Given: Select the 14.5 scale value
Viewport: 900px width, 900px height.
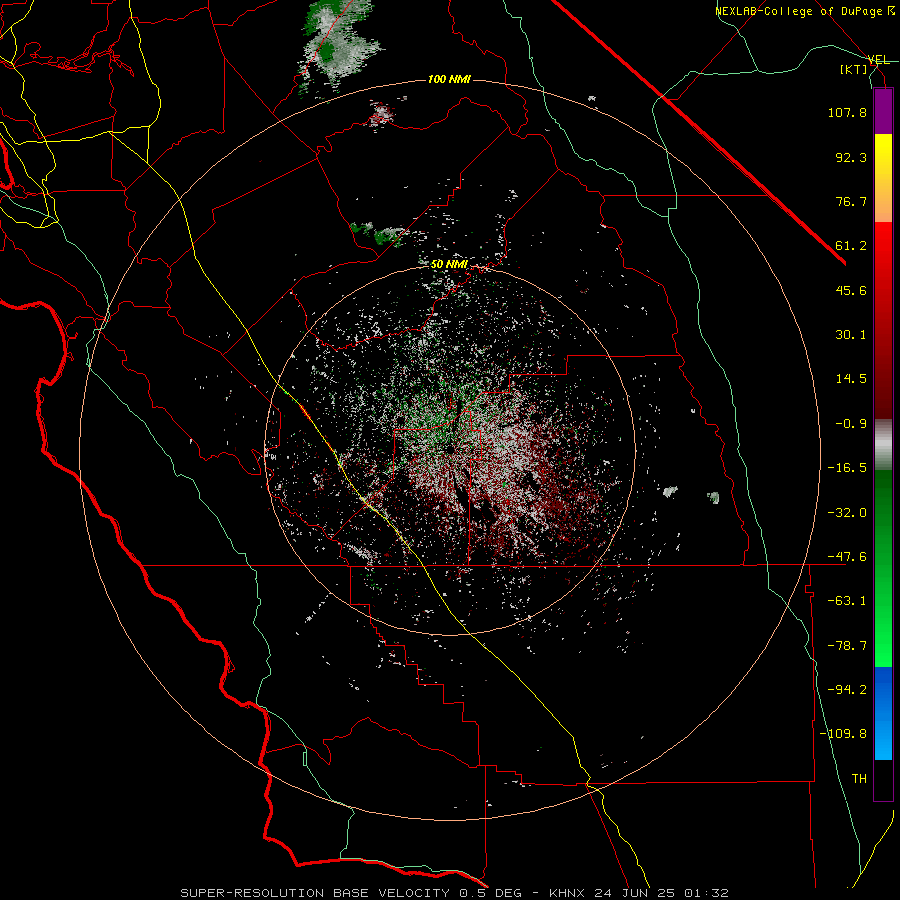Looking at the screenshot, I should click(x=851, y=379).
